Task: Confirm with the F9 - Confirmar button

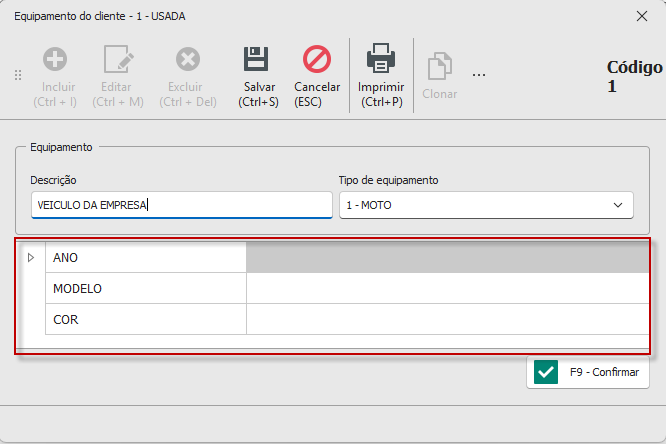Action: click(588, 372)
